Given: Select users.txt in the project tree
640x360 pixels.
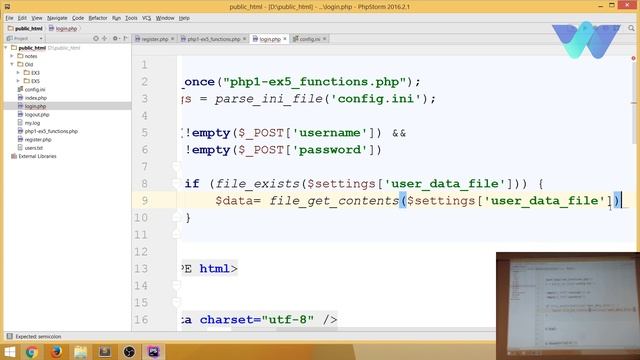Looking at the screenshot, I should (30, 148).
